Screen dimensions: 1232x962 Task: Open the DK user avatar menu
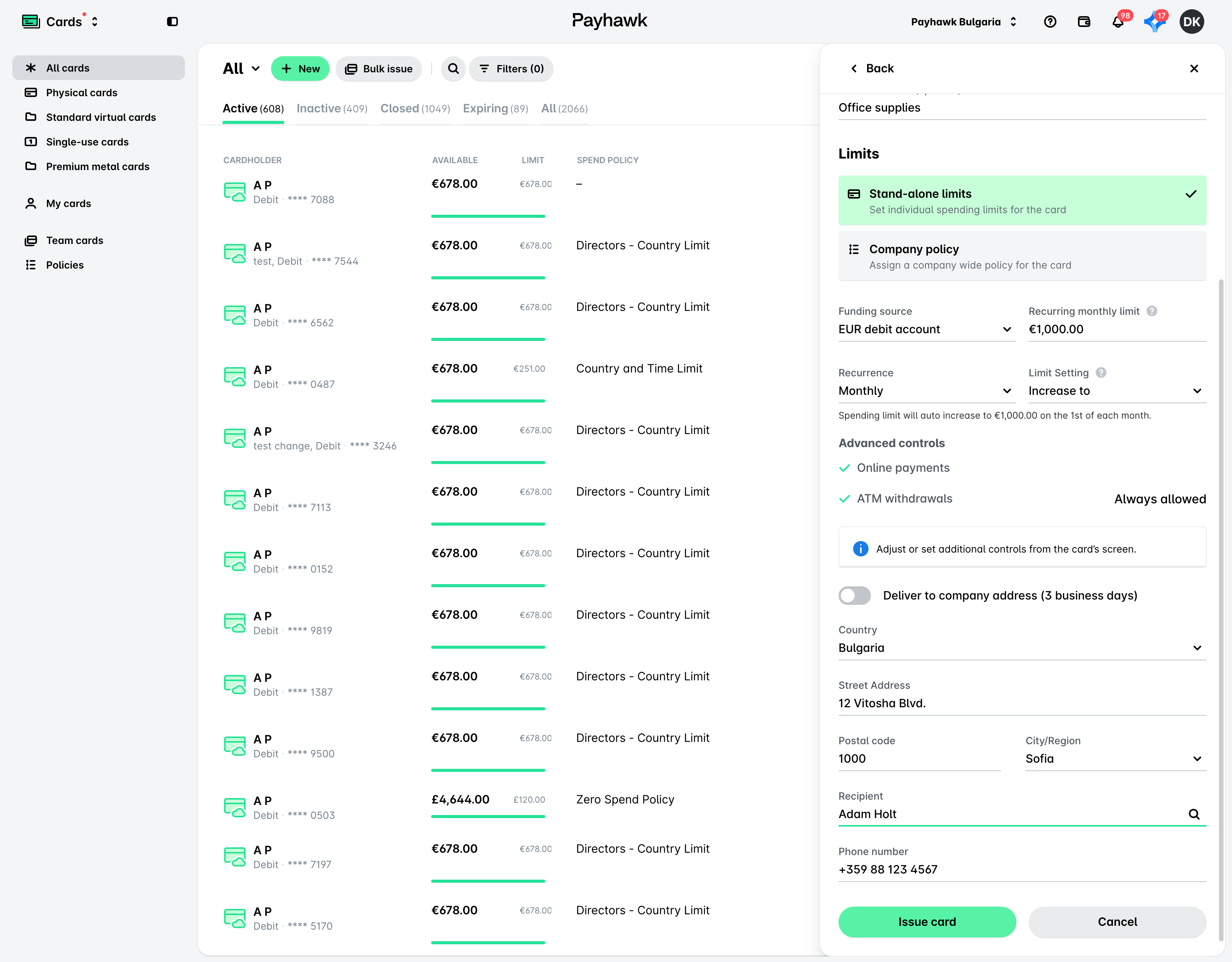1192,22
